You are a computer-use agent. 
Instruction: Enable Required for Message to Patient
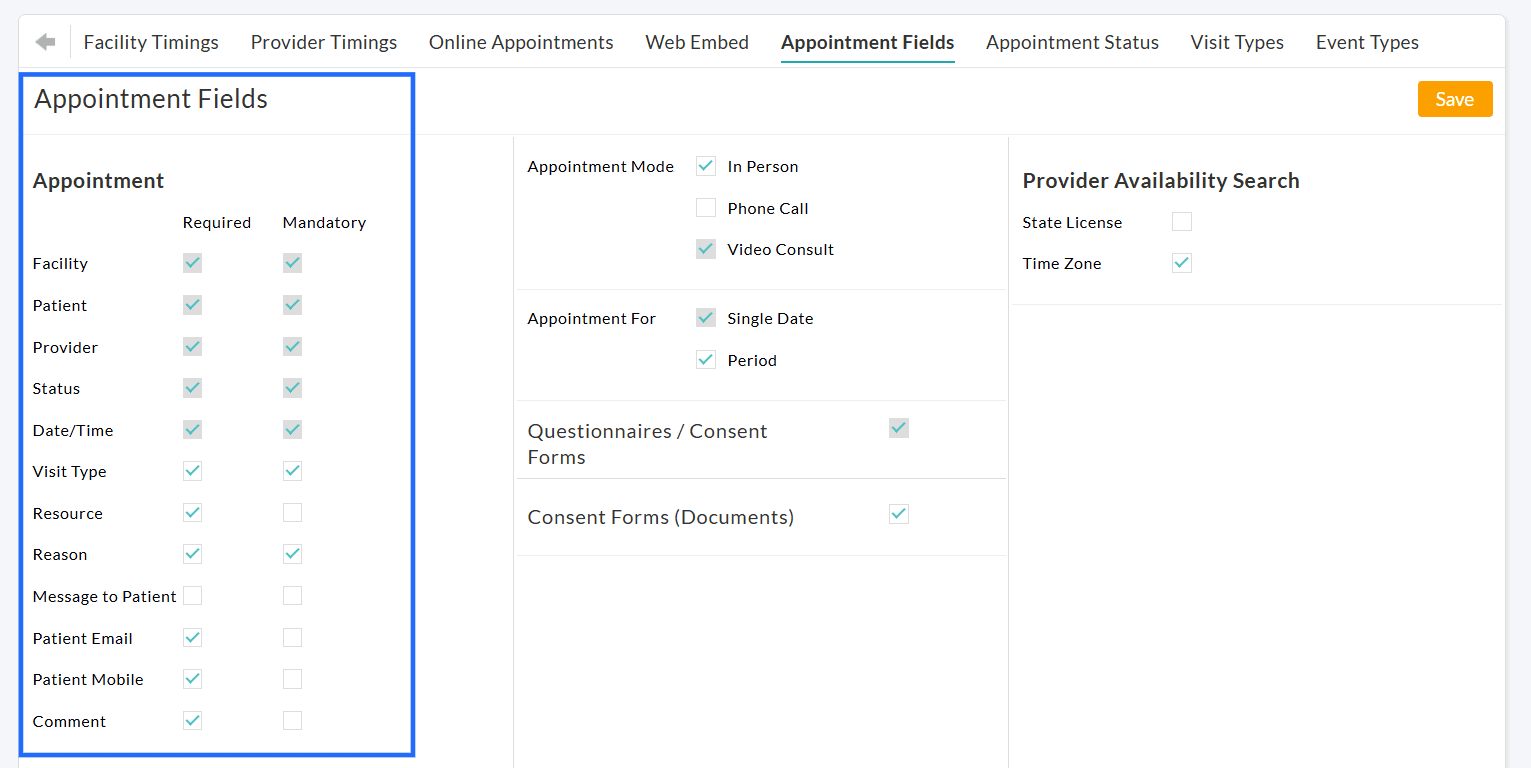pyautogui.click(x=192, y=595)
